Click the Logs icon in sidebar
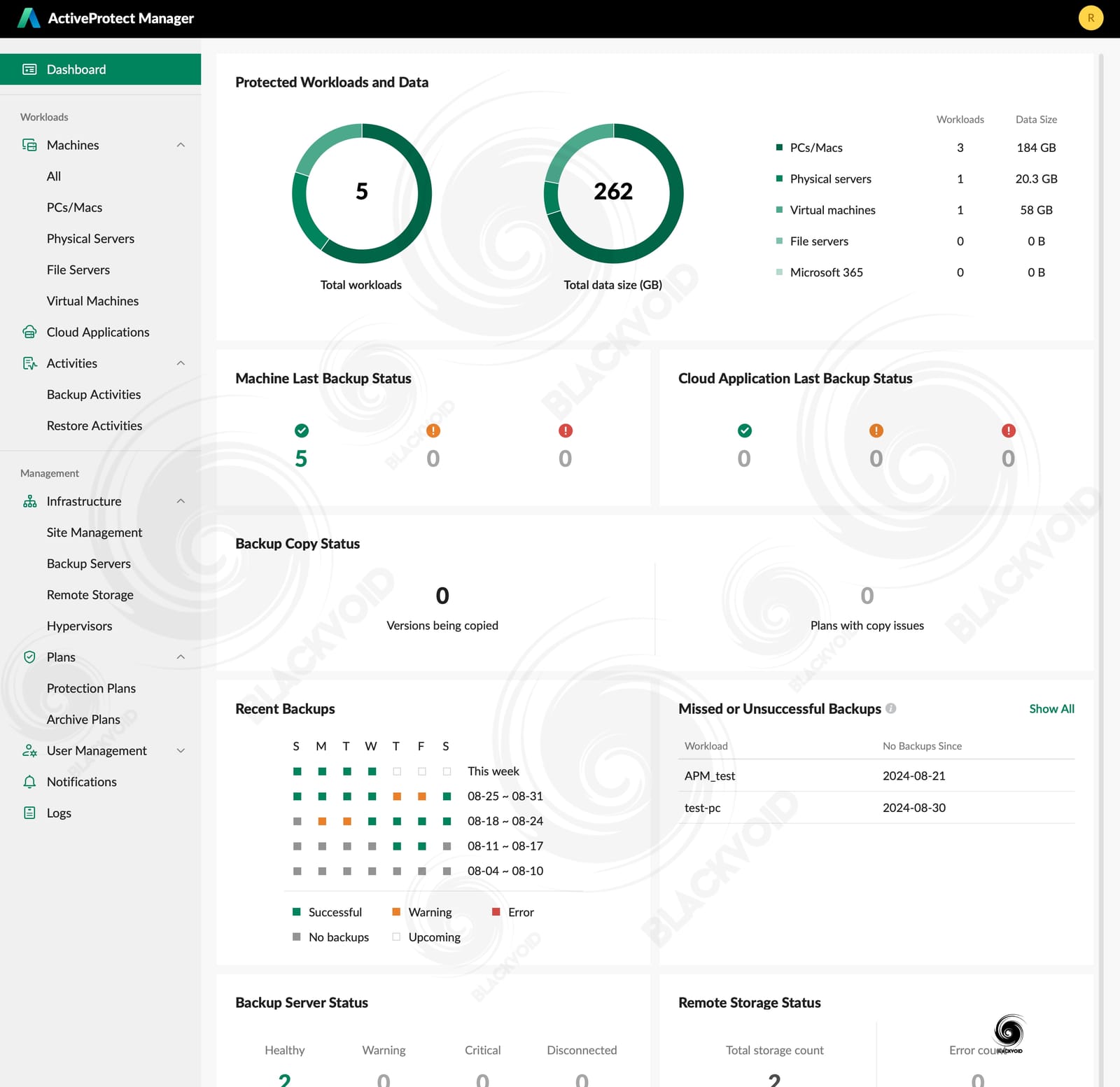The image size is (1120, 1087). point(29,813)
